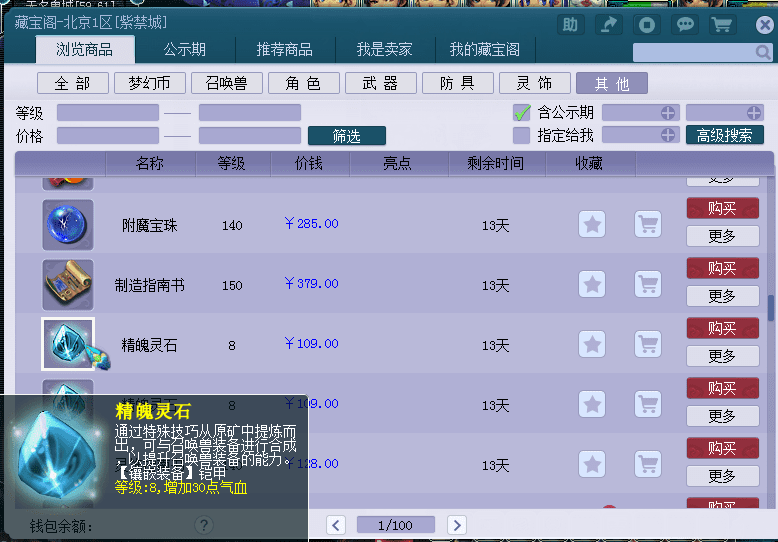Screen dimensions: 778x542
Task: Switch to the 浏览商品 tab
Action: [x=85, y=49]
